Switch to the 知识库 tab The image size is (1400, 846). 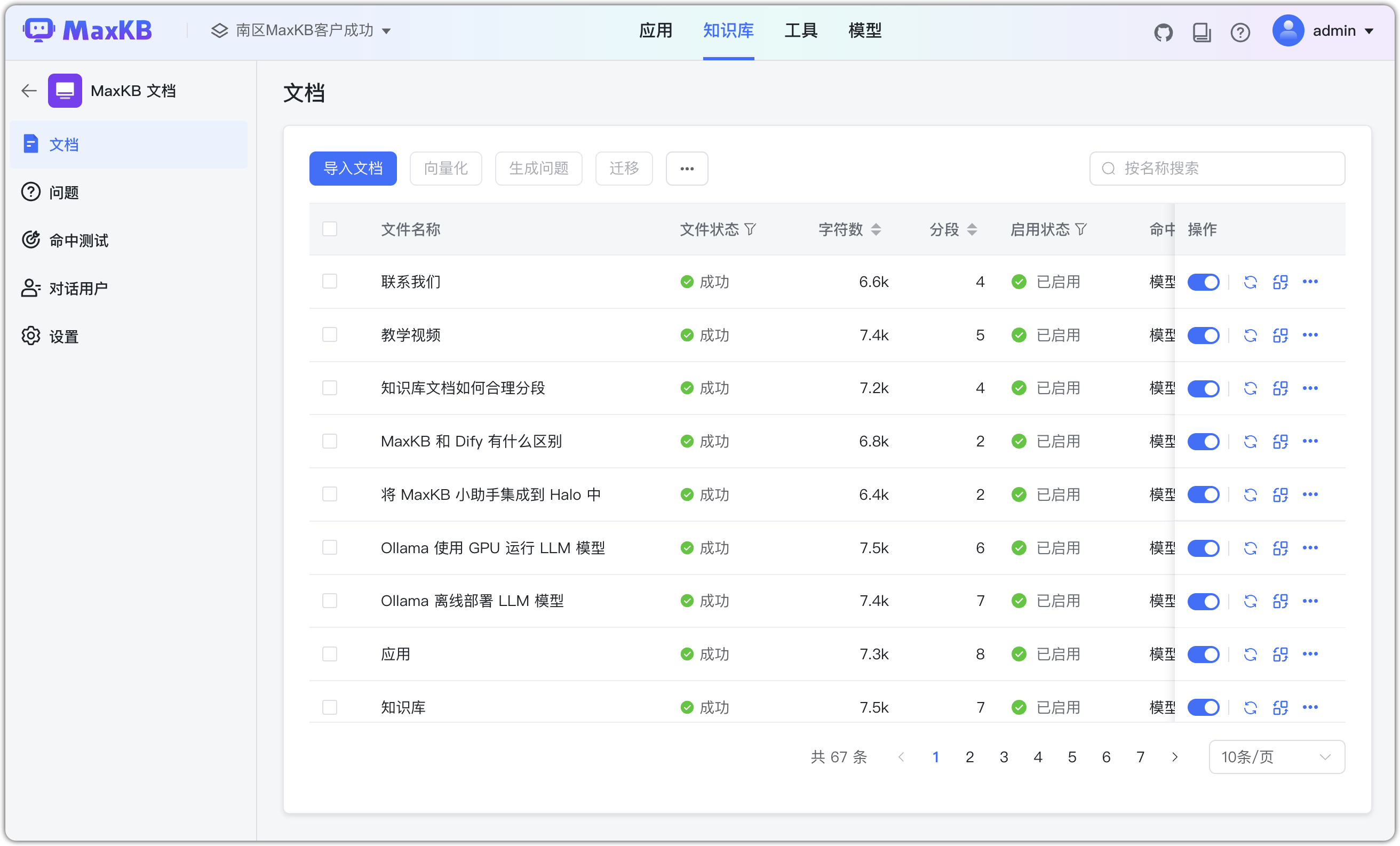coord(728,30)
